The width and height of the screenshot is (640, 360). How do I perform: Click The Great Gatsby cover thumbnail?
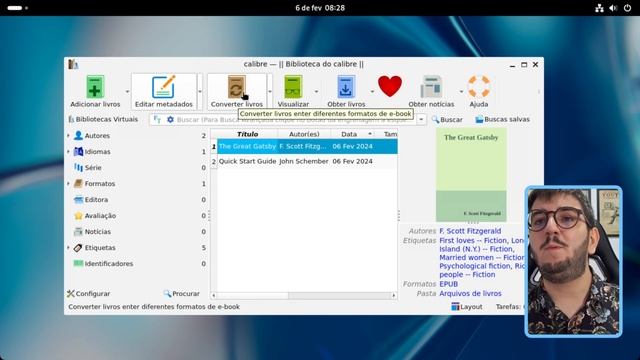[471, 175]
